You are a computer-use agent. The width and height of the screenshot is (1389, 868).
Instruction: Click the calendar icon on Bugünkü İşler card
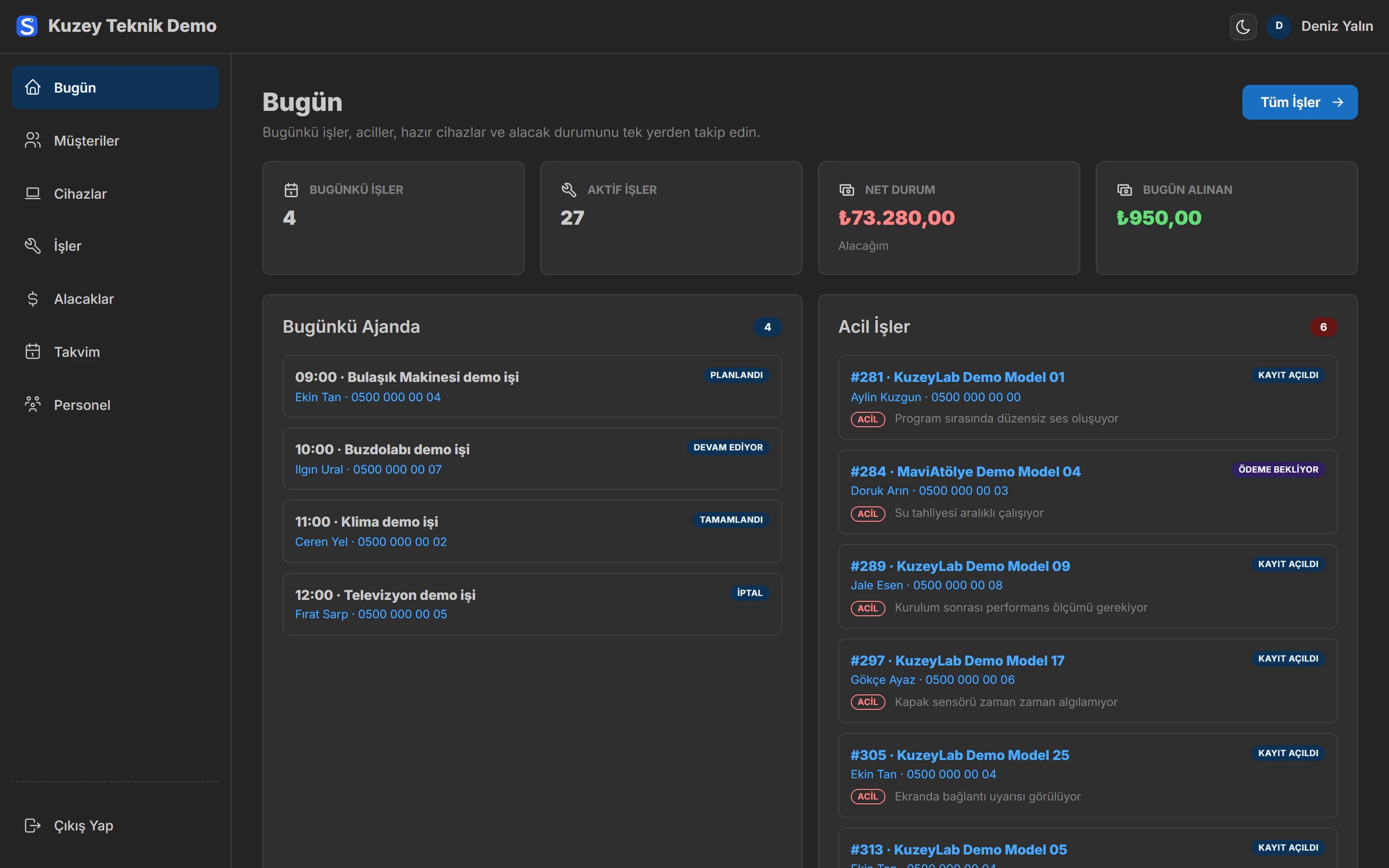click(291, 190)
